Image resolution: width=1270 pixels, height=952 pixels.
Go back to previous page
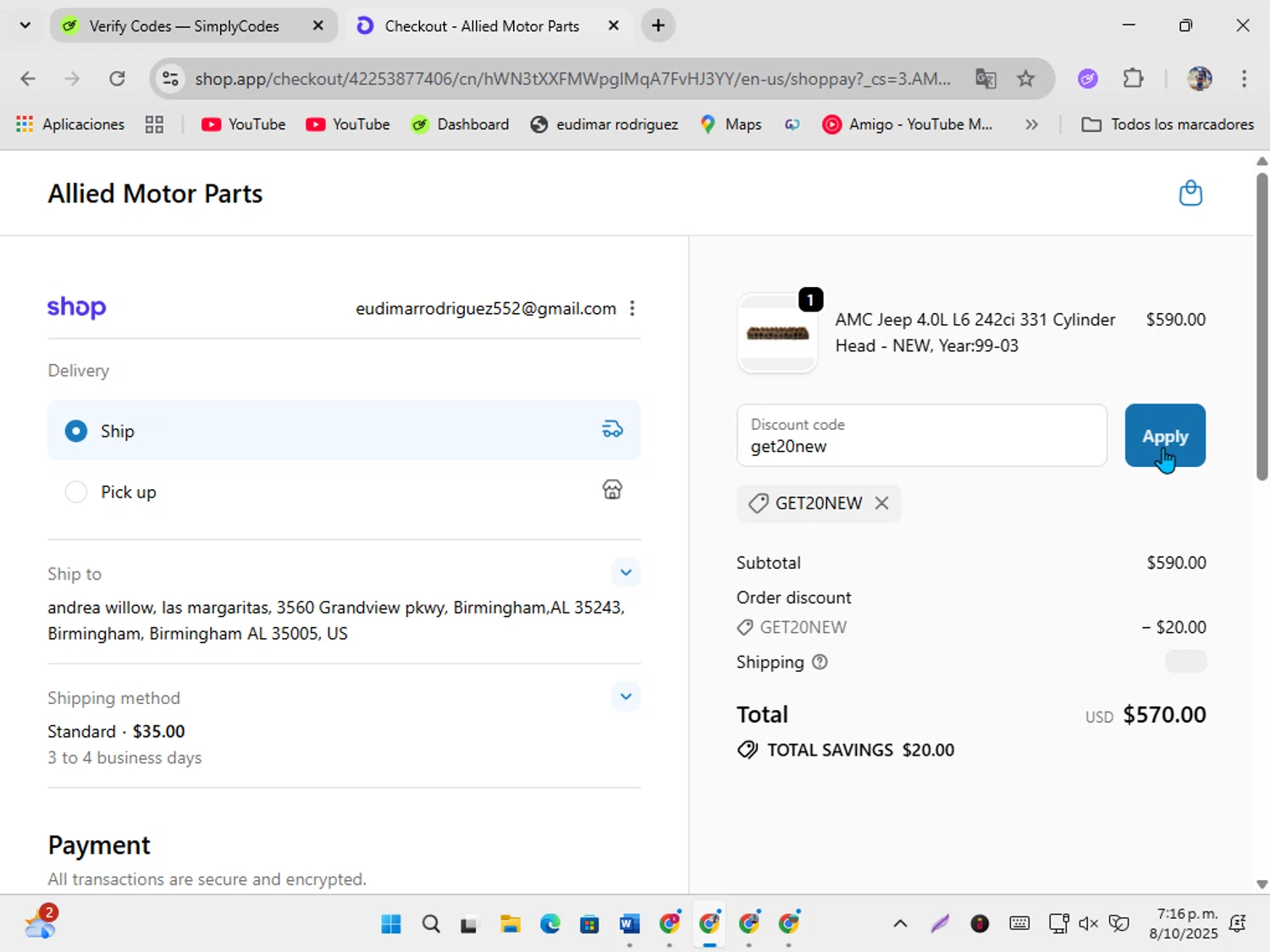[28, 79]
